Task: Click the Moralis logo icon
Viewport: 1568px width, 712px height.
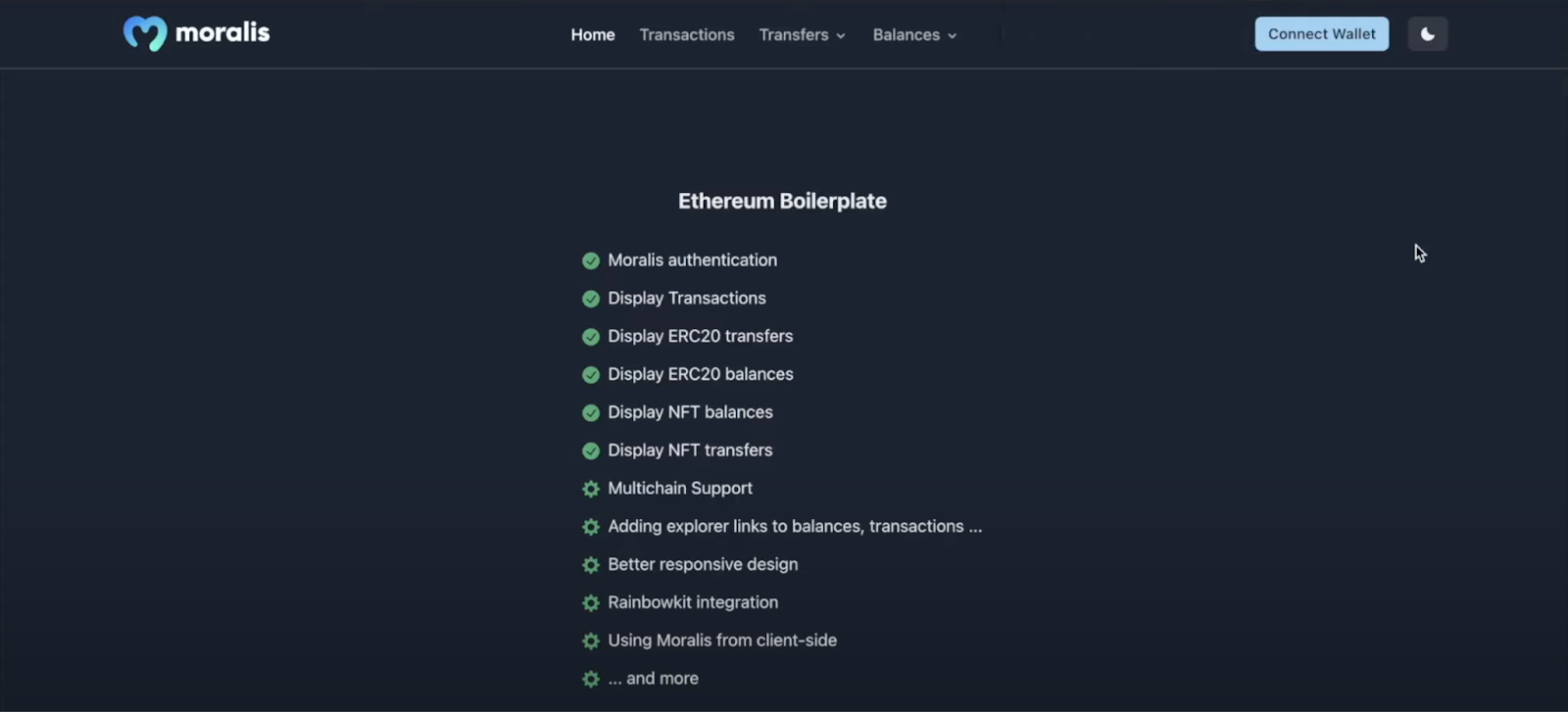Action: point(145,33)
